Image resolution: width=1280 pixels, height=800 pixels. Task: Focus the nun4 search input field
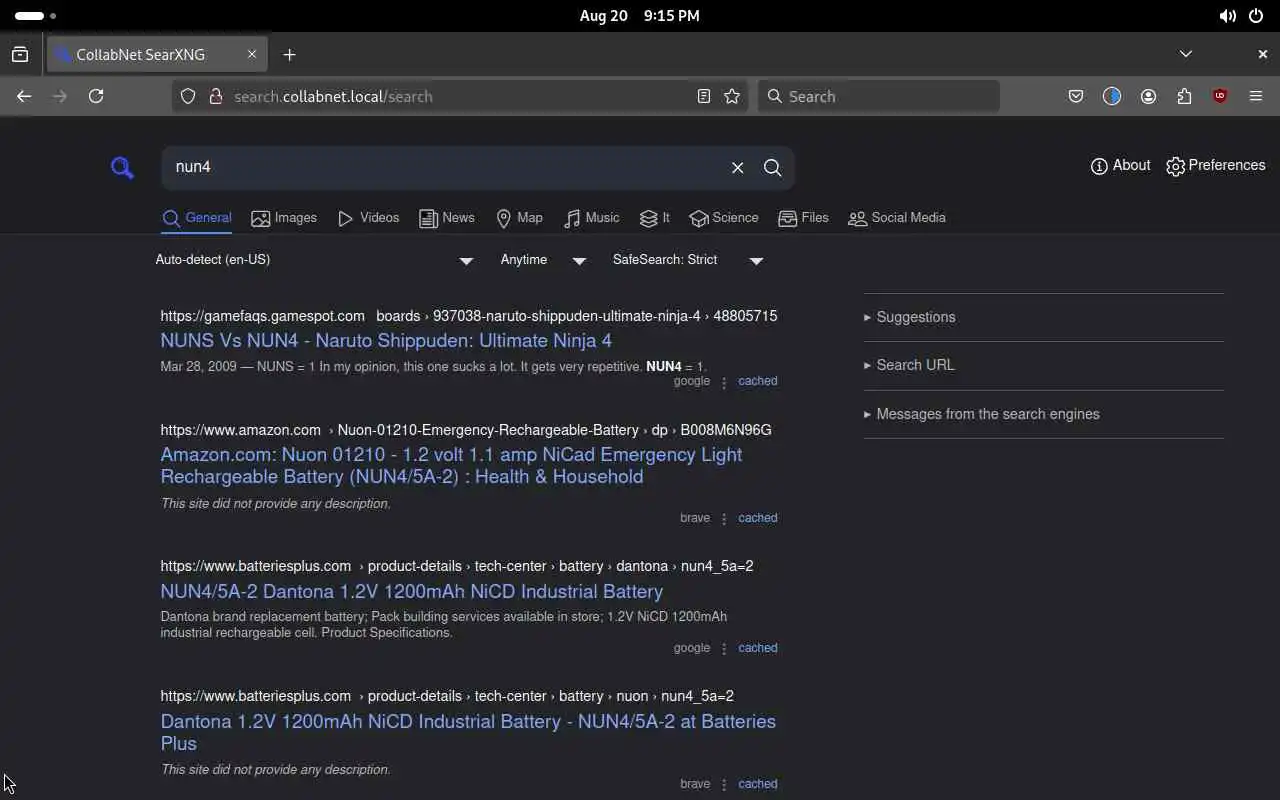[445, 168]
